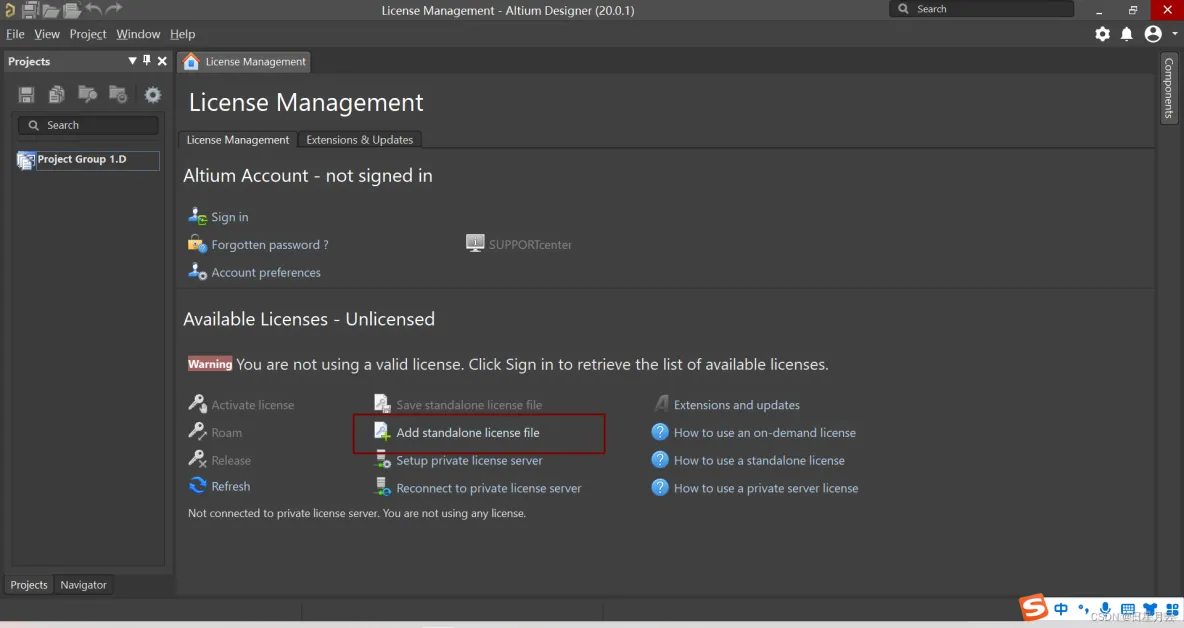This screenshot has height=628, width=1184.
Task: Click Save standalone license file link
Action: point(469,405)
